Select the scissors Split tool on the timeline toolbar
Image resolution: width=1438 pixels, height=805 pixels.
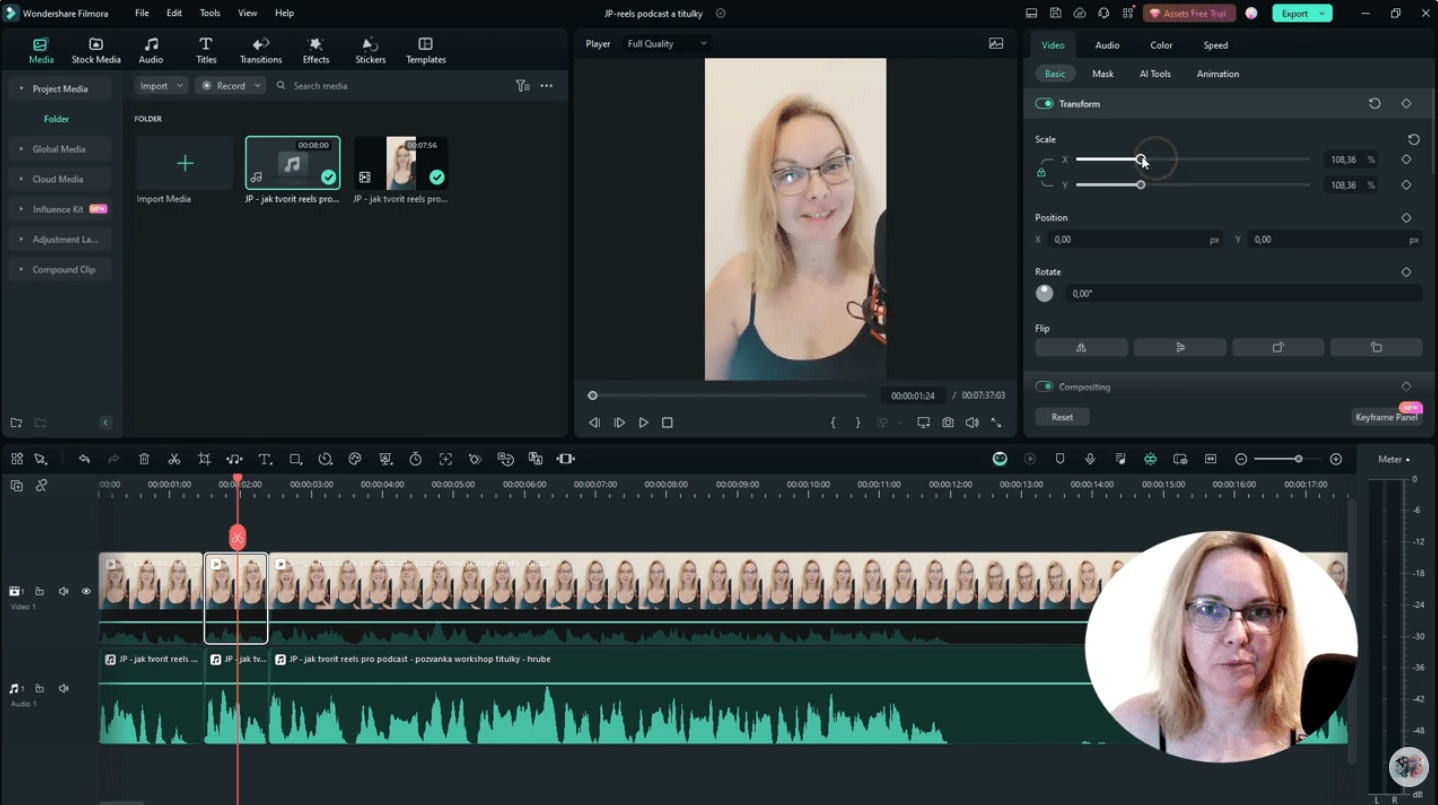tap(174, 458)
